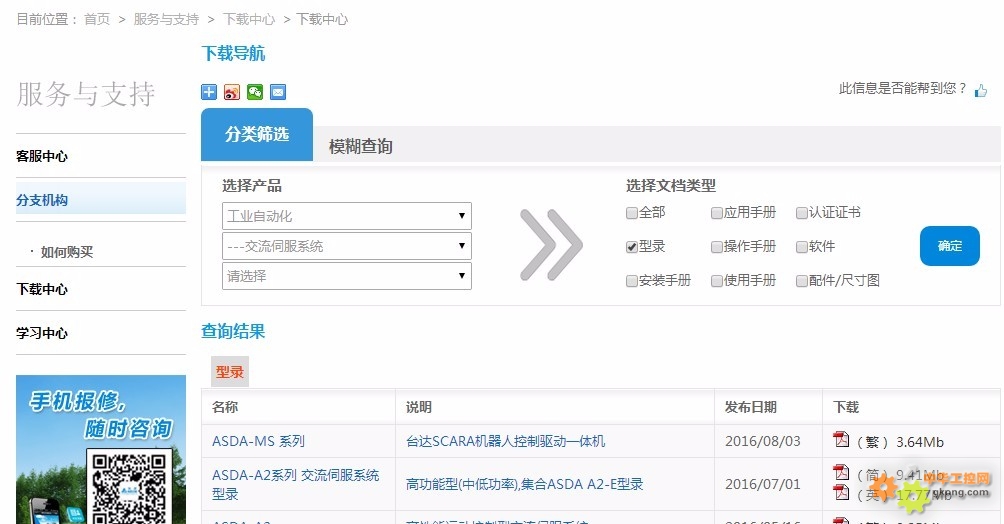Click the 2016/07/01 date cell
Screen dimensions: 1004x524
click(763, 484)
